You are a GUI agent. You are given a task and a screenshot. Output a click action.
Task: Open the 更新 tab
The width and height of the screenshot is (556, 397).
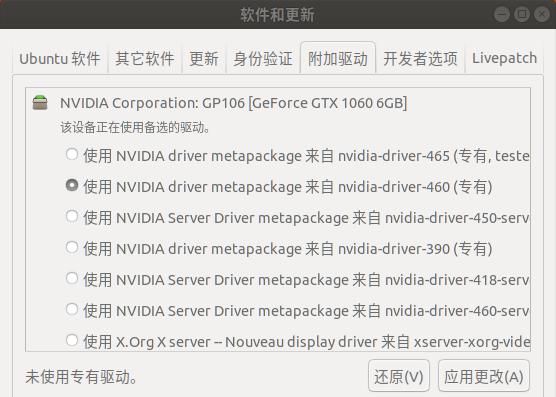point(204,58)
